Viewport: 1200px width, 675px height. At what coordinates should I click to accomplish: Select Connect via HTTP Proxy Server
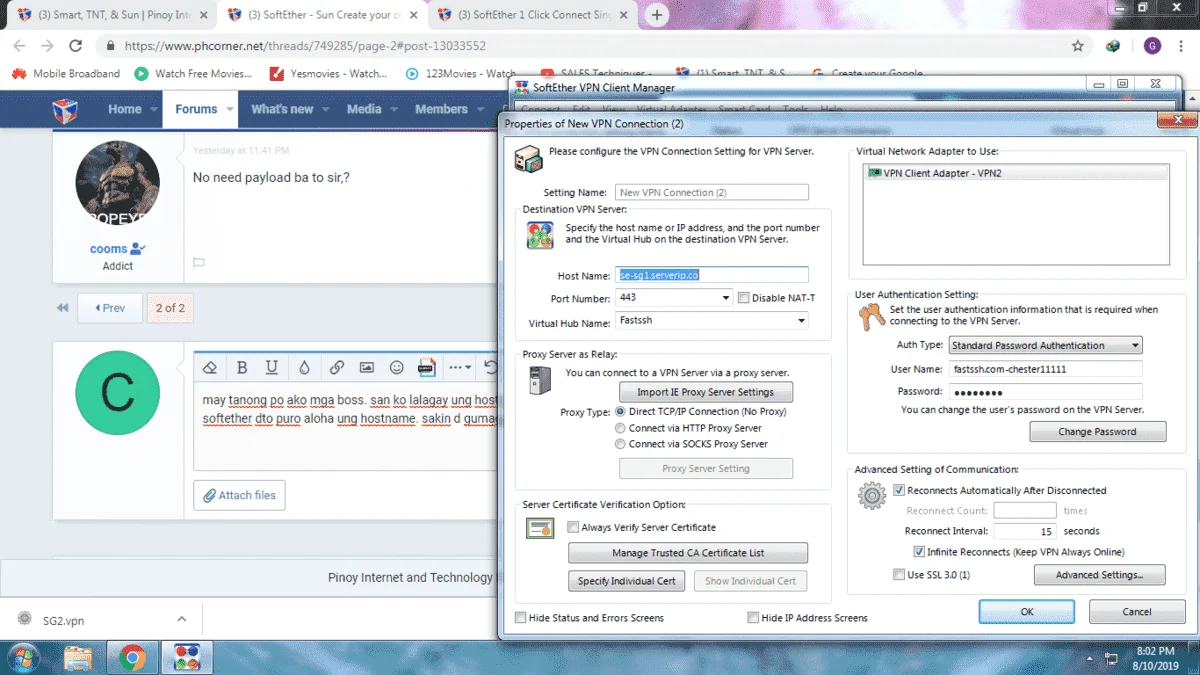pyautogui.click(x=621, y=428)
